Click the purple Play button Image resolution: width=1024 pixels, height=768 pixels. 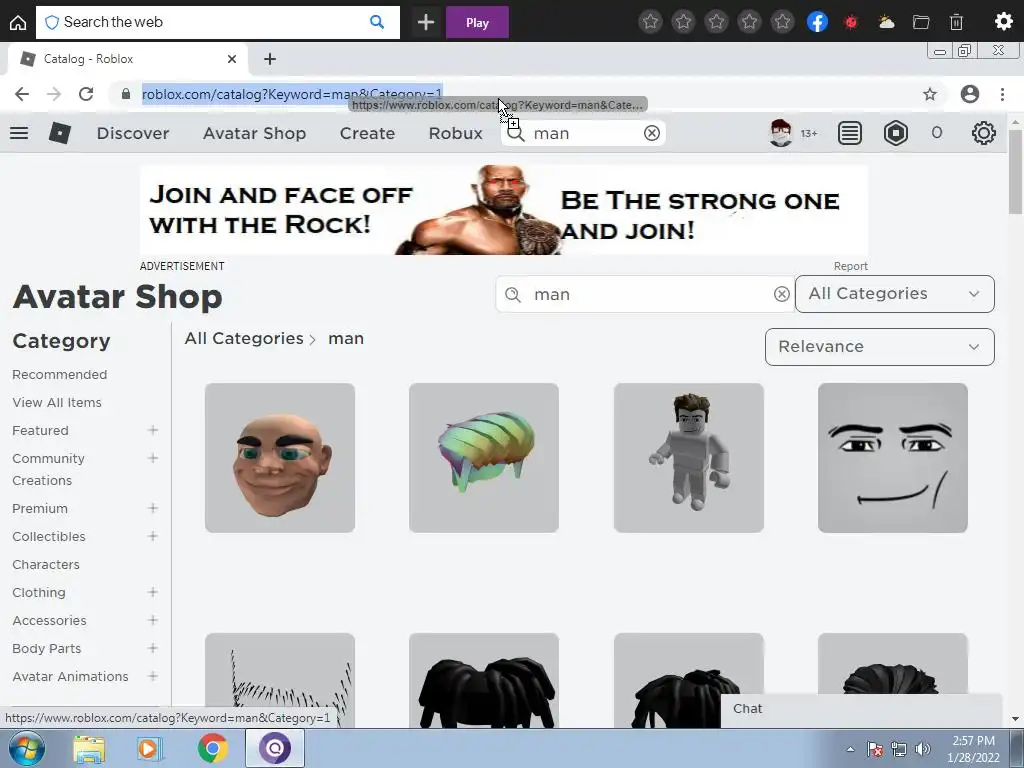tap(477, 22)
